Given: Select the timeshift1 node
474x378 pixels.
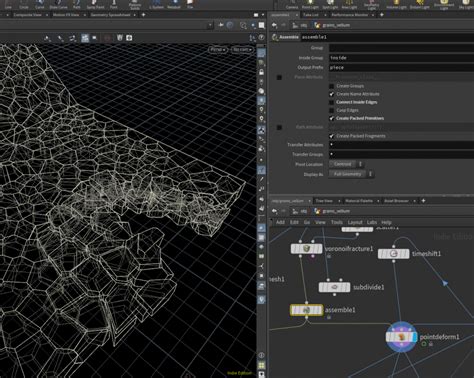Looking at the screenshot, I should [393, 254].
